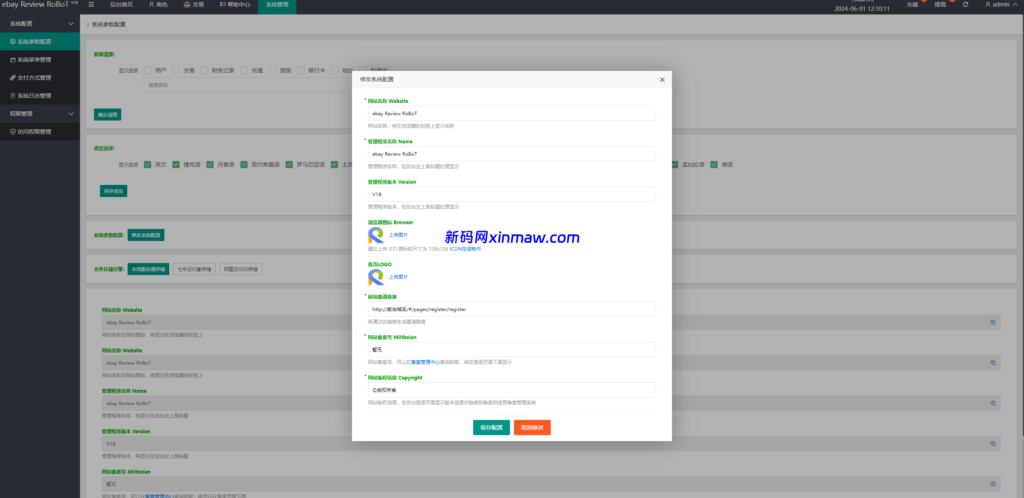This screenshot has width=1024, height=498.
Task: Uncheck the 英文 language checkbox
Action: pos(147,165)
